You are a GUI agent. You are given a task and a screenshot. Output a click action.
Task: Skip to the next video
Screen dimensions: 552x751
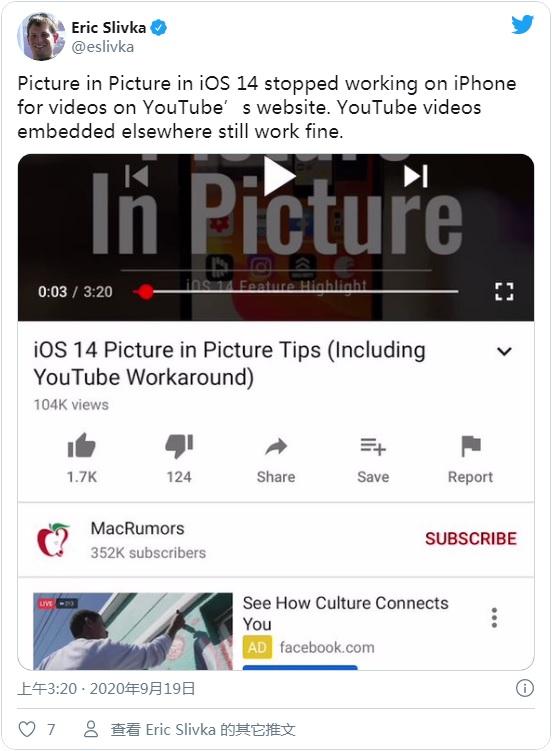point(416,176)
